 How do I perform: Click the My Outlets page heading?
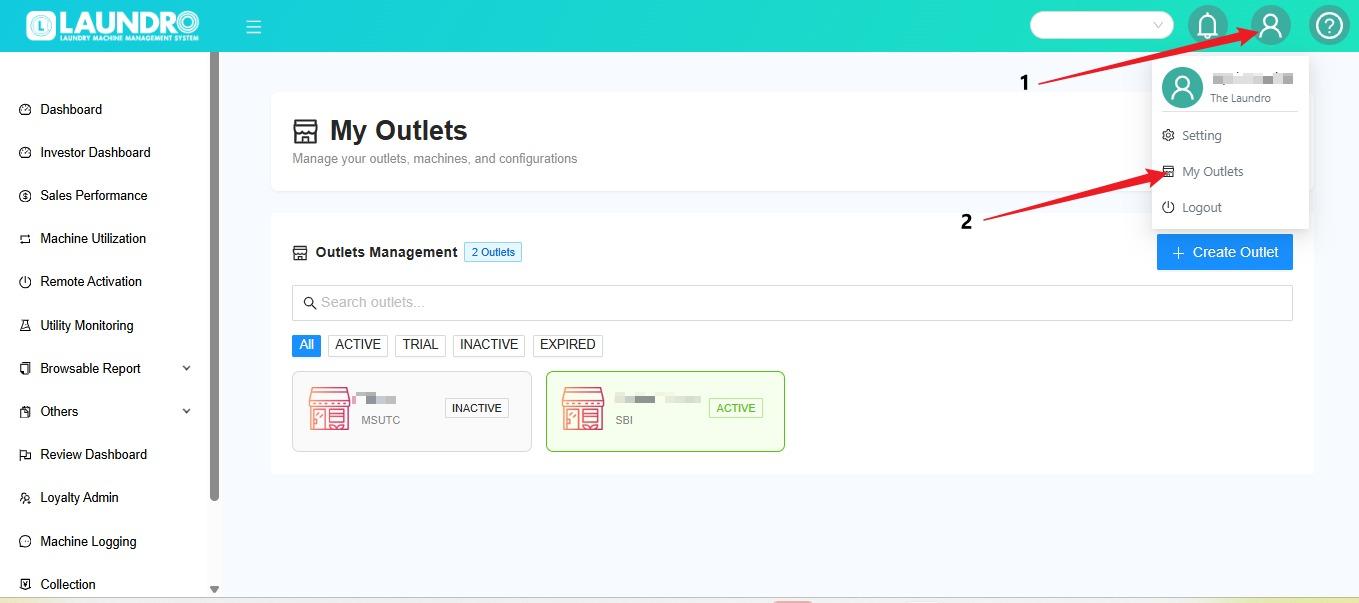pos(399,131)
